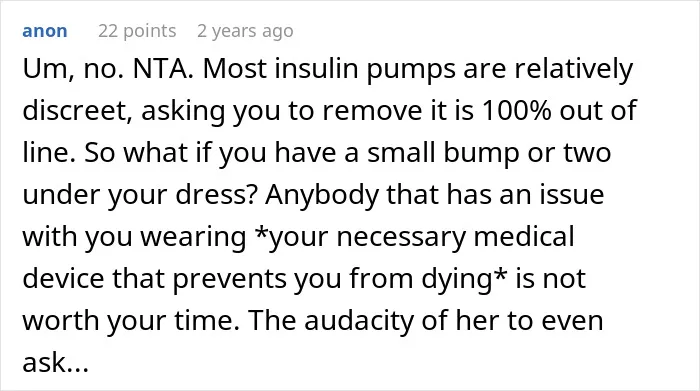
Task: Click the 100% text in the comment
Action: [x=517, y=111]
